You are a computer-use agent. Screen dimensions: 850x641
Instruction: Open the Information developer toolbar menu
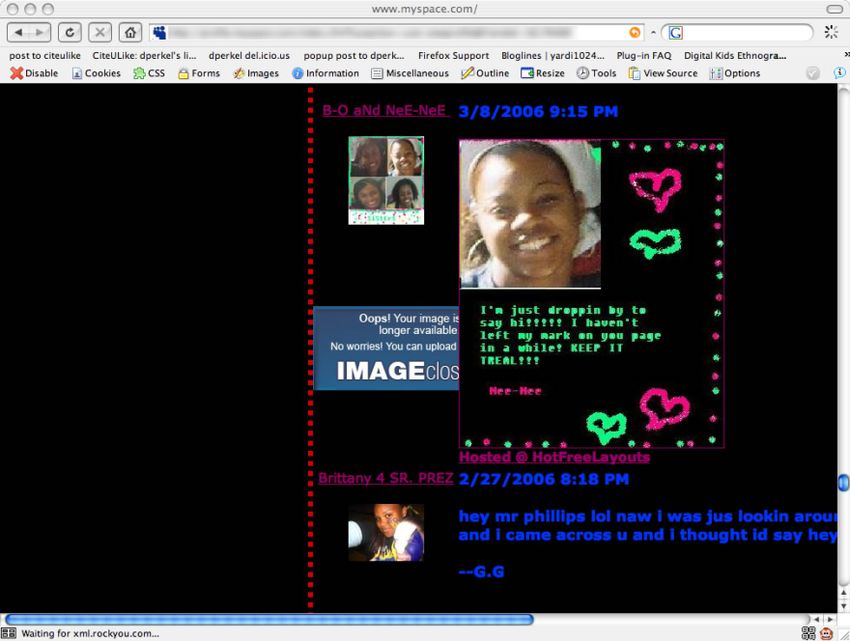325,73
